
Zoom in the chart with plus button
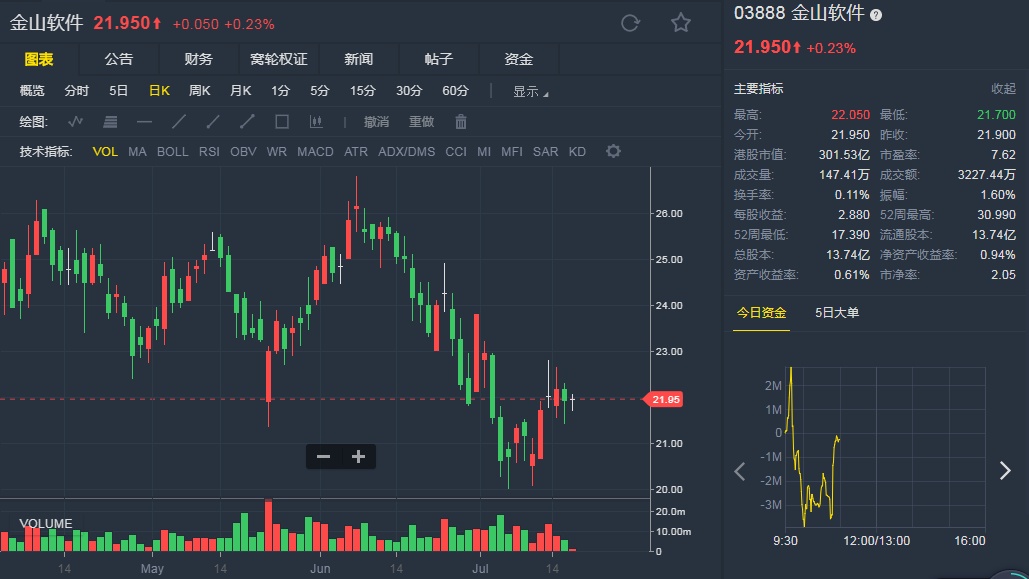tap(358, 457)
